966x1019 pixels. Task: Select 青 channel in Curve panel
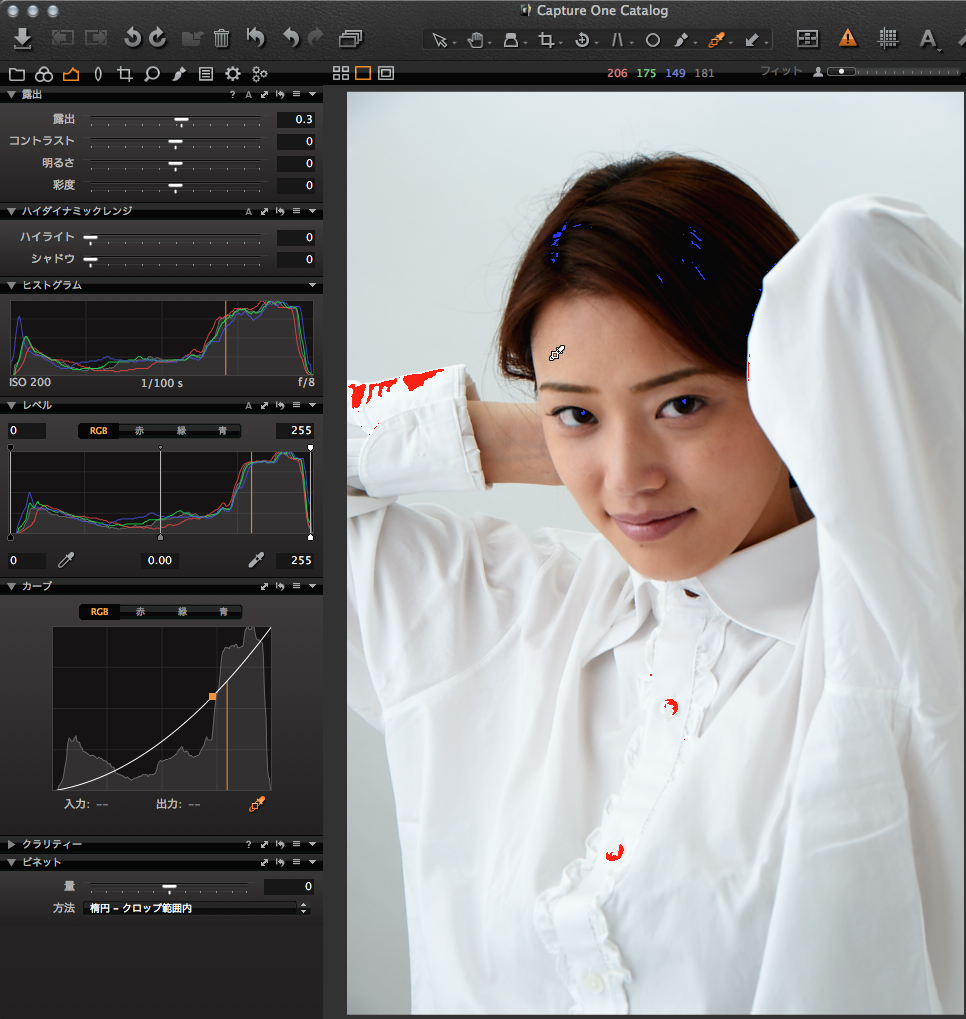(x=223, y=611)
